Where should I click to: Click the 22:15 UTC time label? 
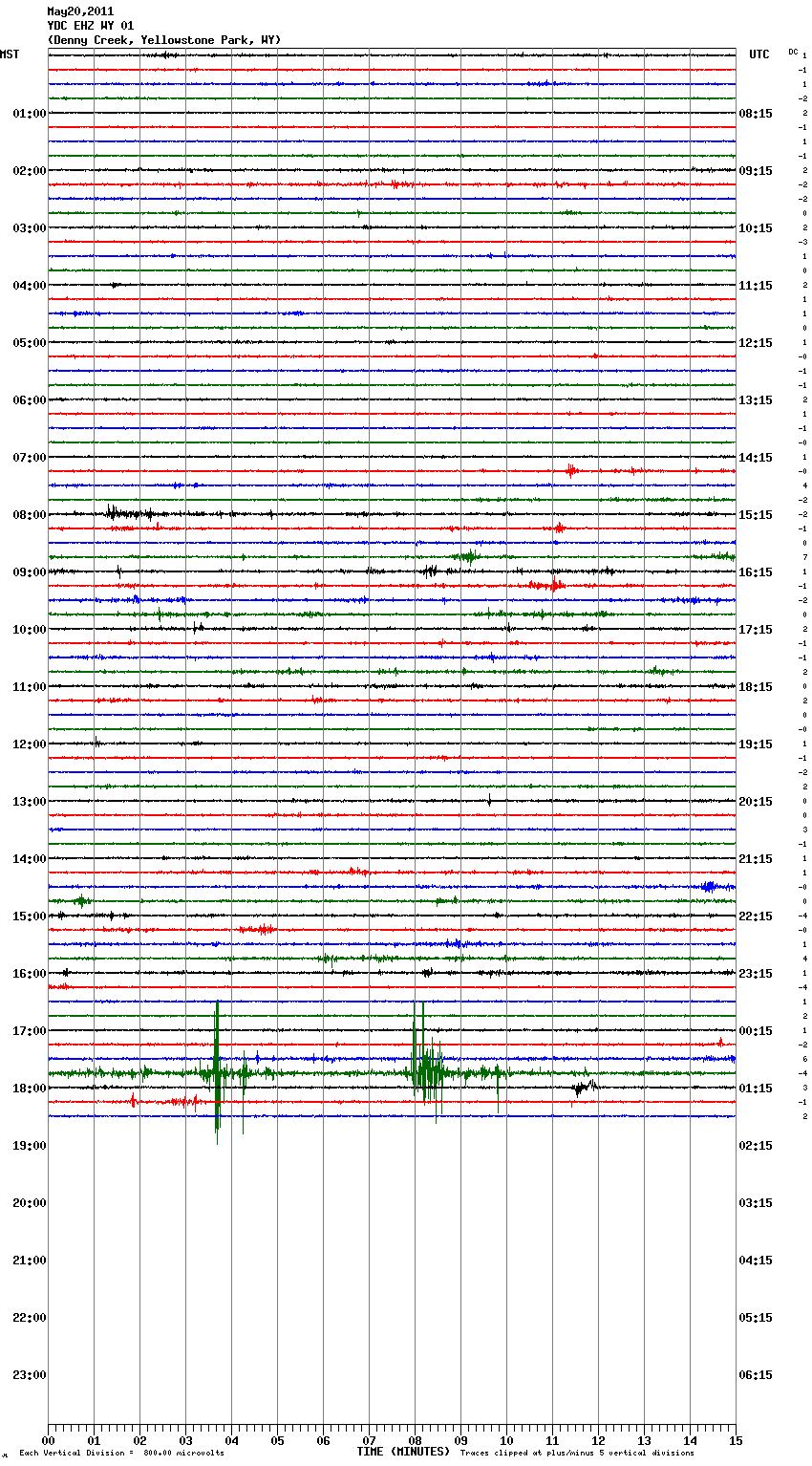click(x=756, y=916)
